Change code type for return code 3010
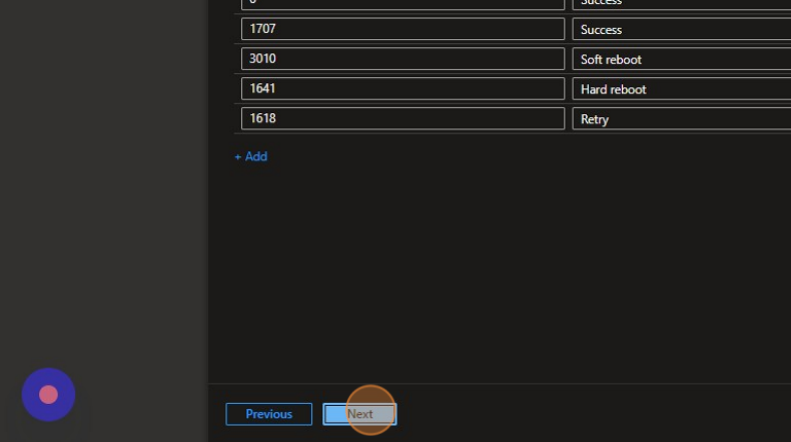Image resolution: width=791 pixels, height=442 pixels. click(x=680, y=59)
